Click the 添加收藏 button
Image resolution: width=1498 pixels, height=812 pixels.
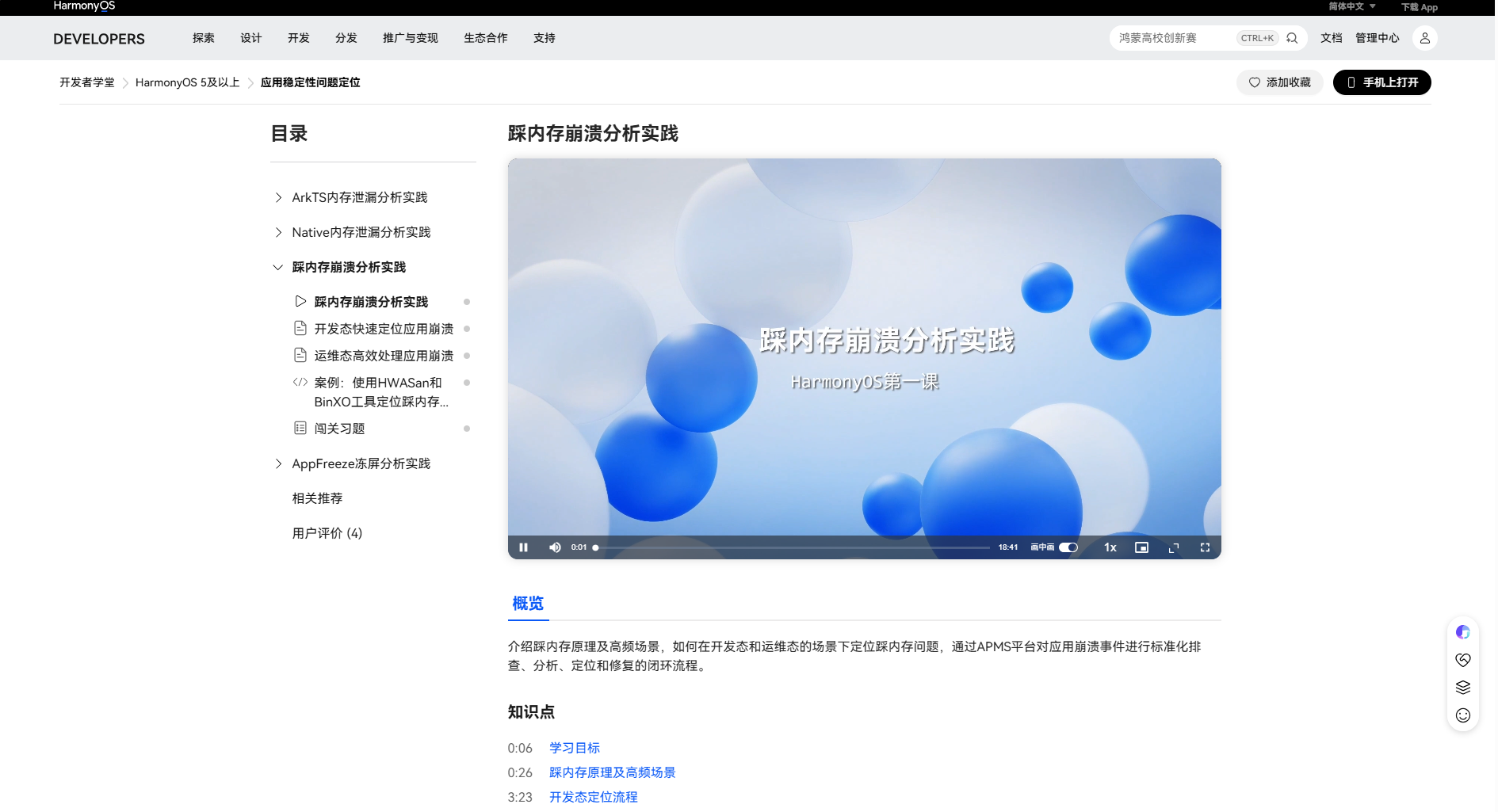(x=1280, y=82)
